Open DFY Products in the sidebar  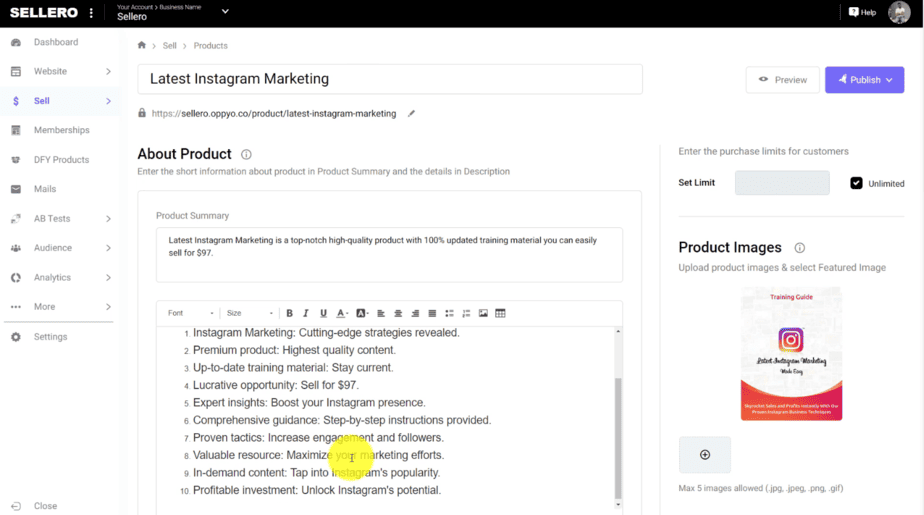tap(61, 159)
